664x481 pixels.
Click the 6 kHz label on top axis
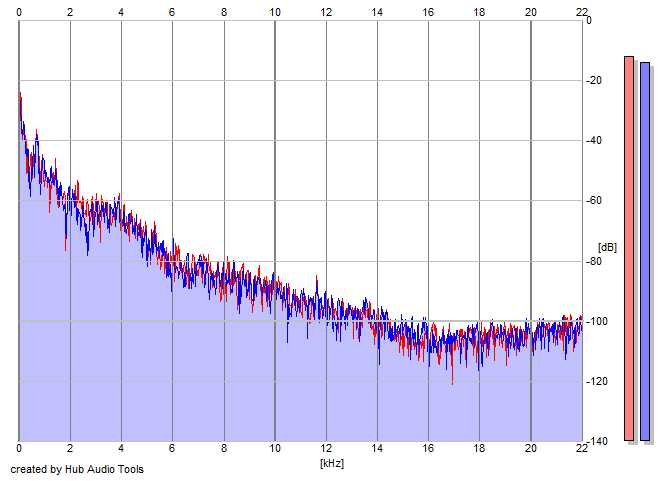(x=172, y=12)
